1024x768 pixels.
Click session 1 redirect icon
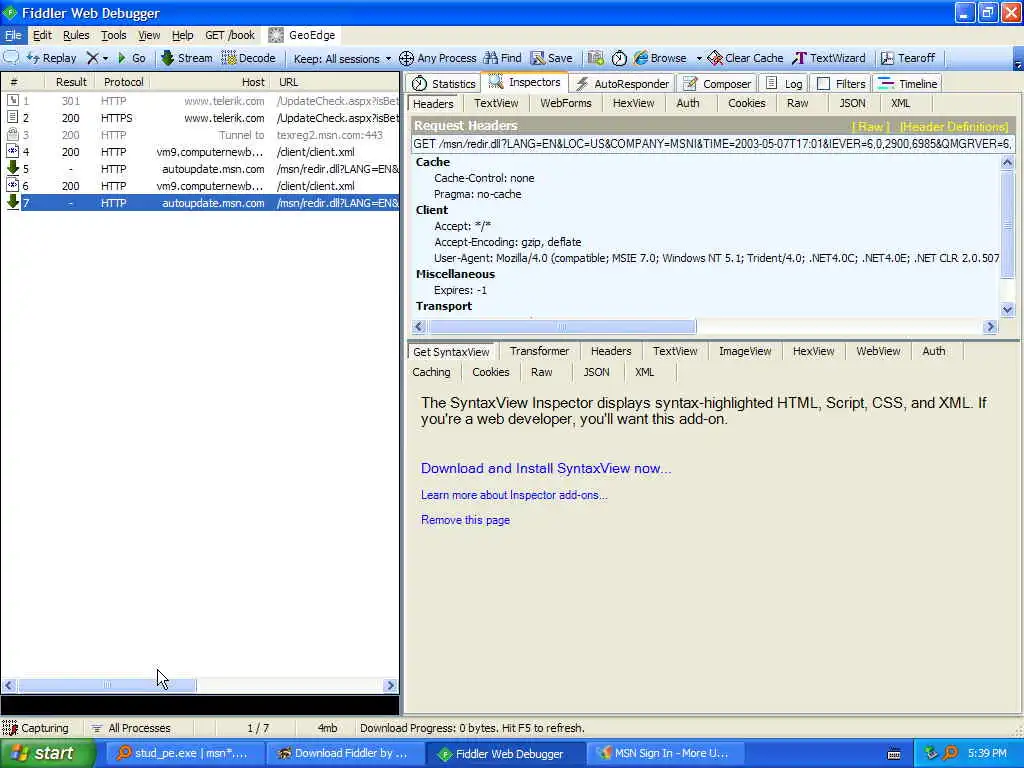(x=12, y=101)
